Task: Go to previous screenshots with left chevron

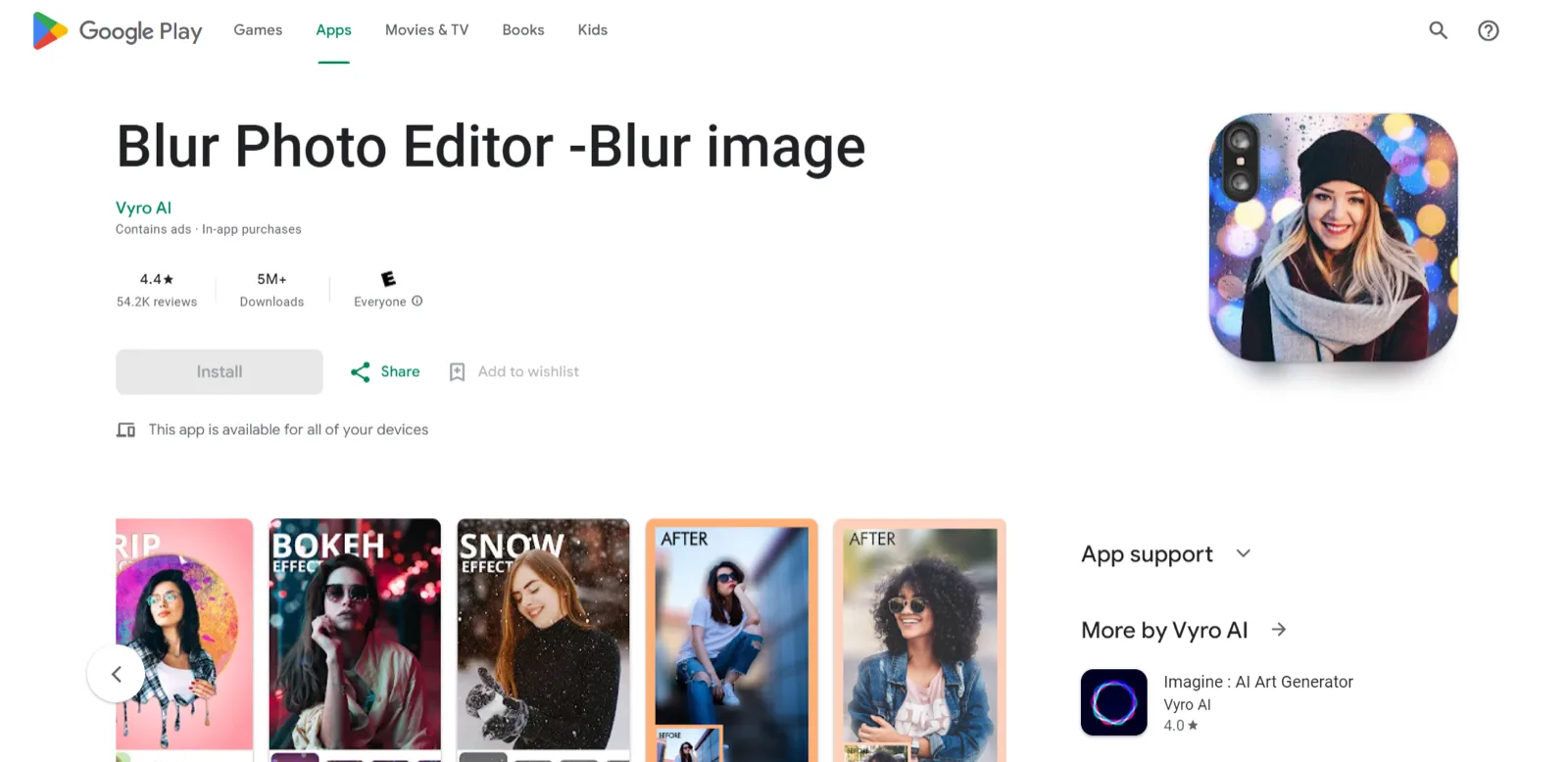Action: pos(117,674)
